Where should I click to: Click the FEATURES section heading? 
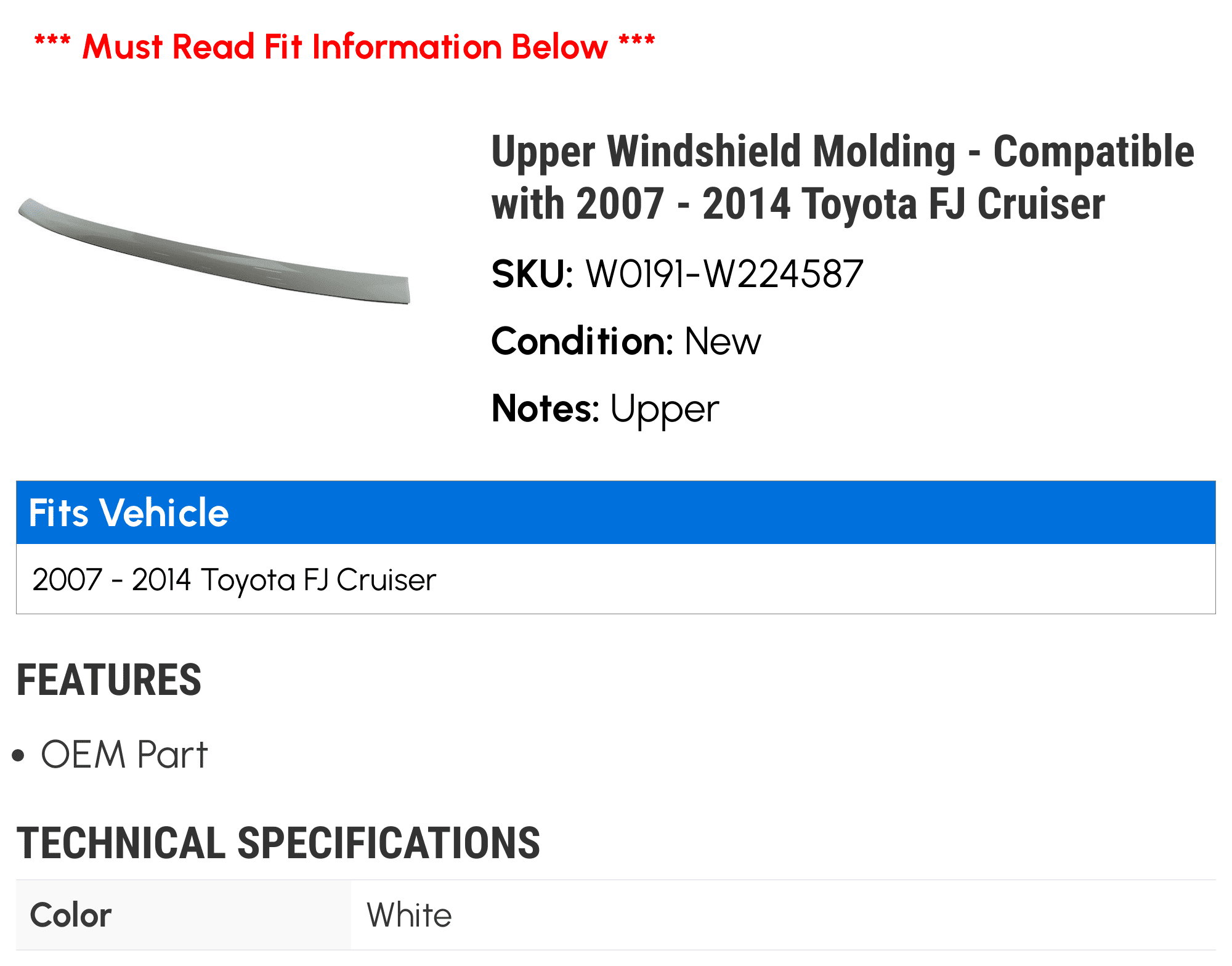[x=109, y=680]
